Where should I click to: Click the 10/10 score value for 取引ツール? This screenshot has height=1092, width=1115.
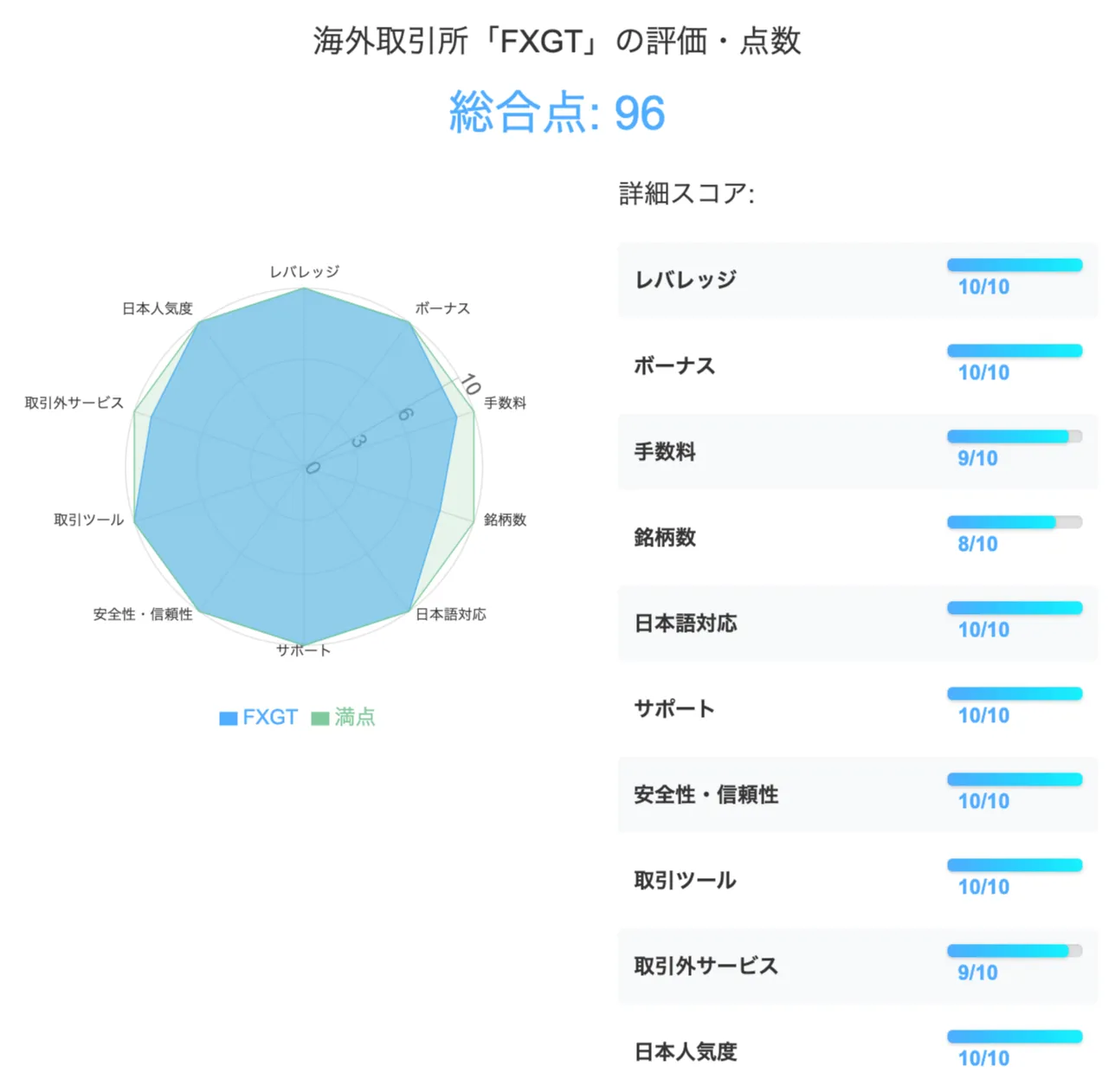(983, 887)
